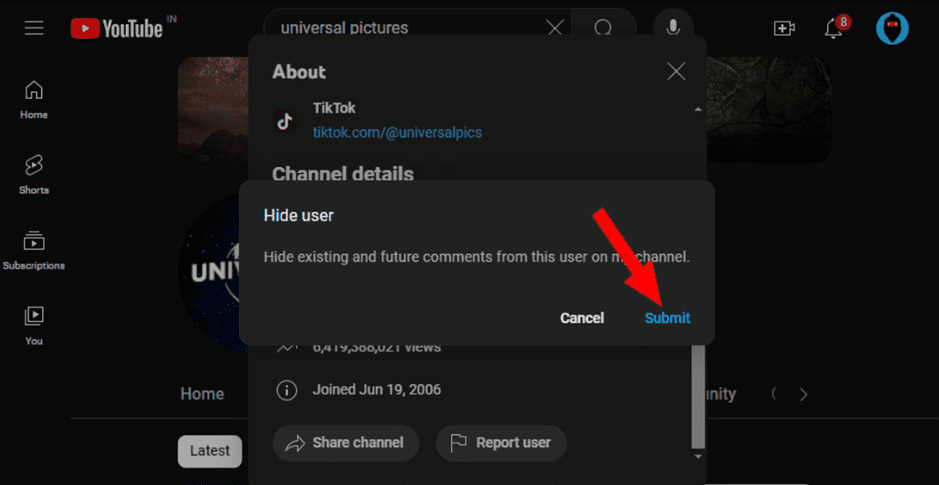939x485 pixels.
Task: Go to Home in the sidebar
Action: [x=34, y=100]
